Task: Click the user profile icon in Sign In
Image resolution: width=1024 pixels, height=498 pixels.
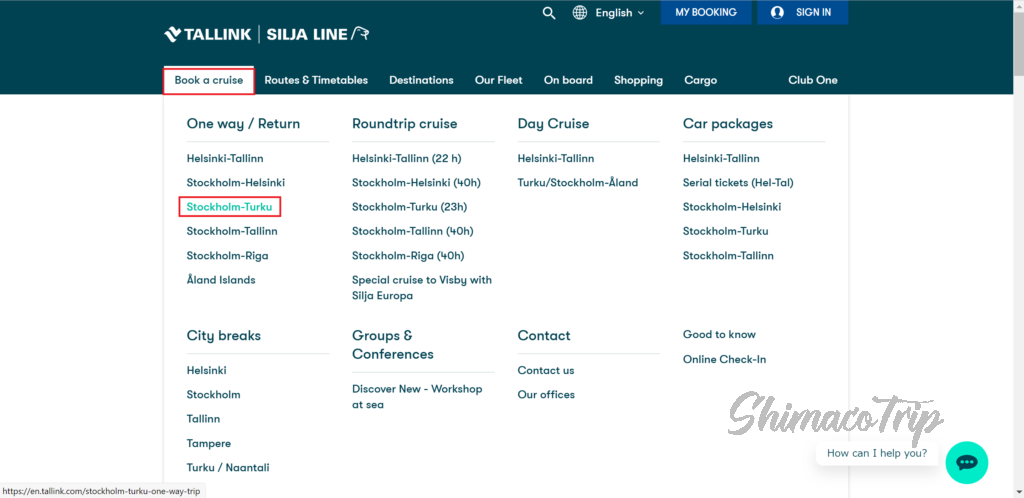Action: point(777,13)
